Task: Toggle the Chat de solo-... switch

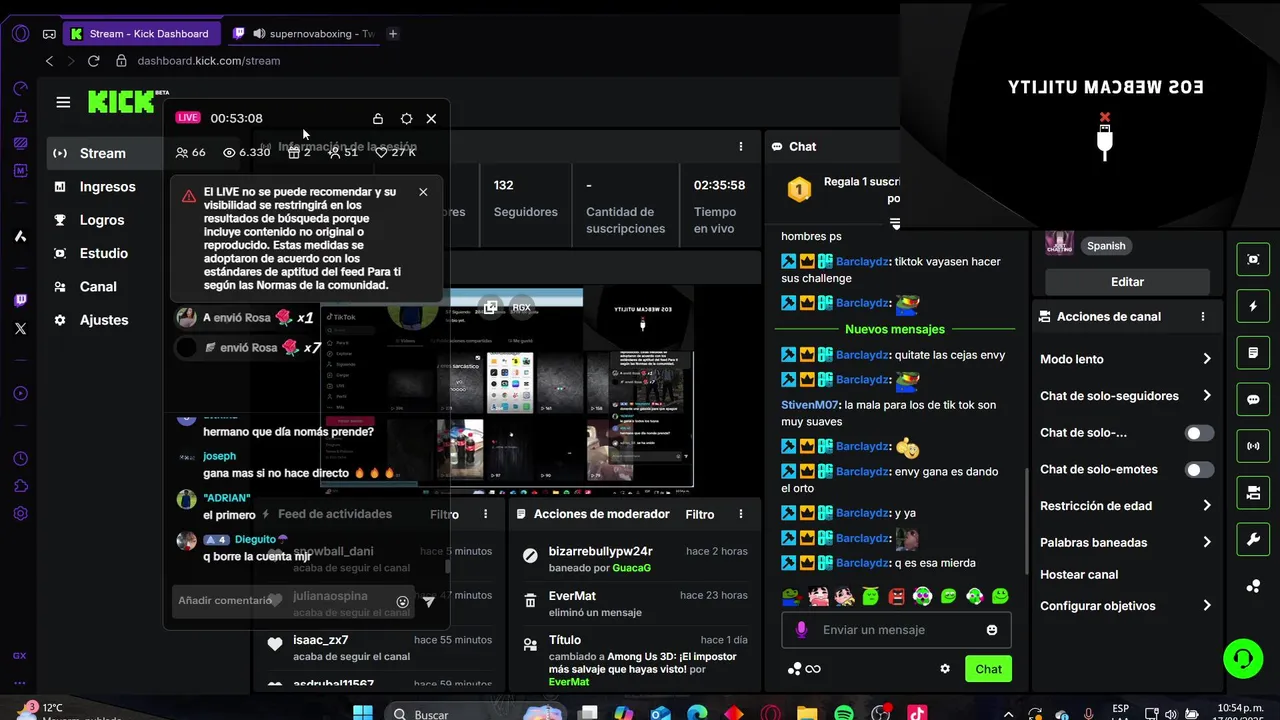Action: (x=1199, y=433)
